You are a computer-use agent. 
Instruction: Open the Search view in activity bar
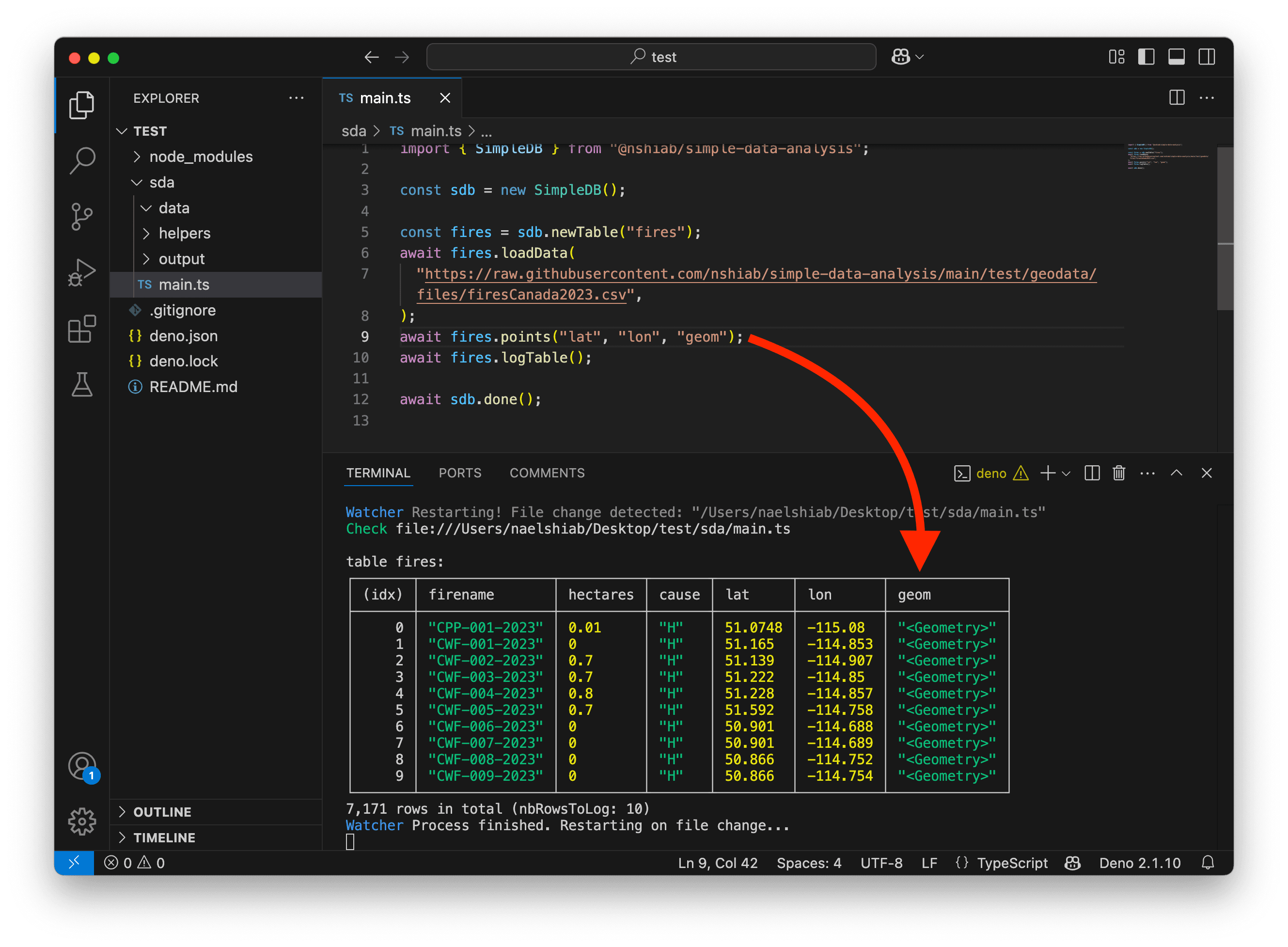point(81,160)
